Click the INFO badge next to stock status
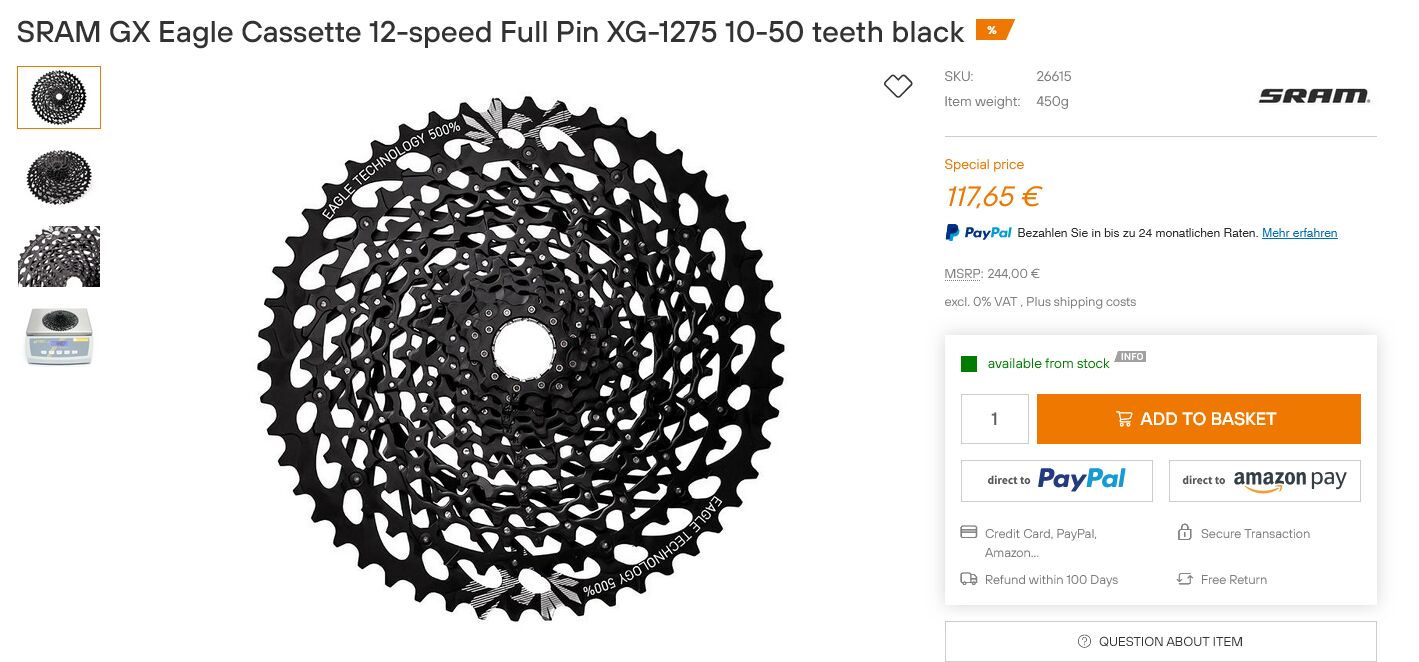Viewport: 1419px width, 662px height. [1131, 357]
